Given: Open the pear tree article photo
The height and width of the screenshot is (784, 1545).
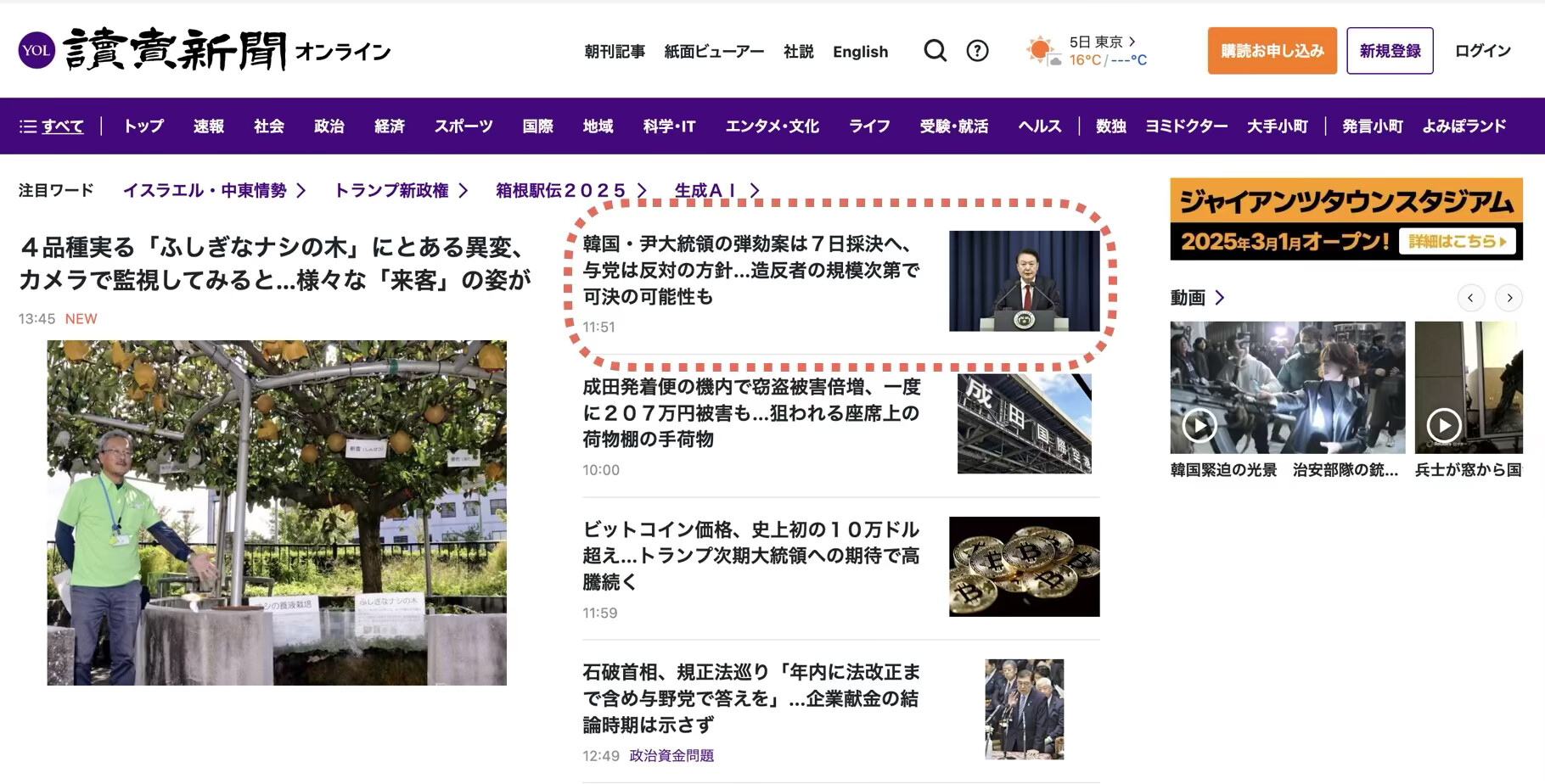Looking at the screenshot, I should point(277,512).
